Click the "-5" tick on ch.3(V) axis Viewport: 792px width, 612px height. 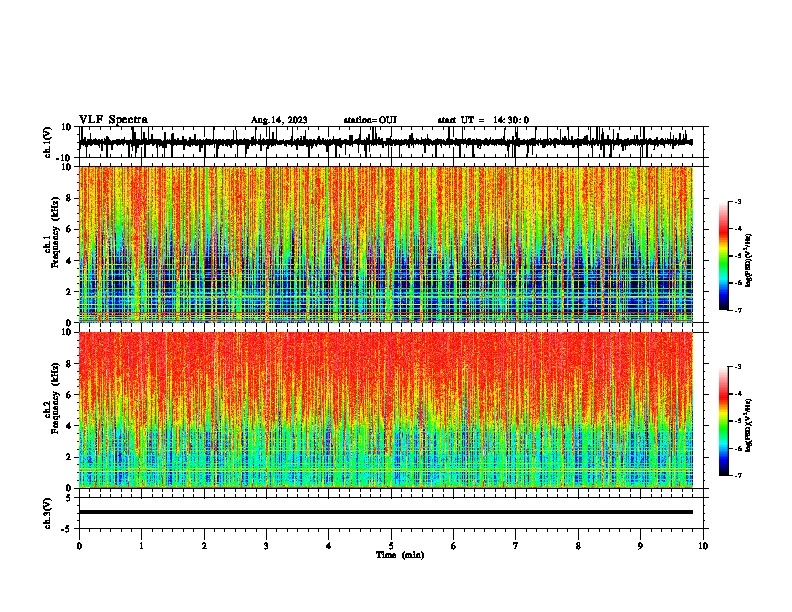coord(67,529)
